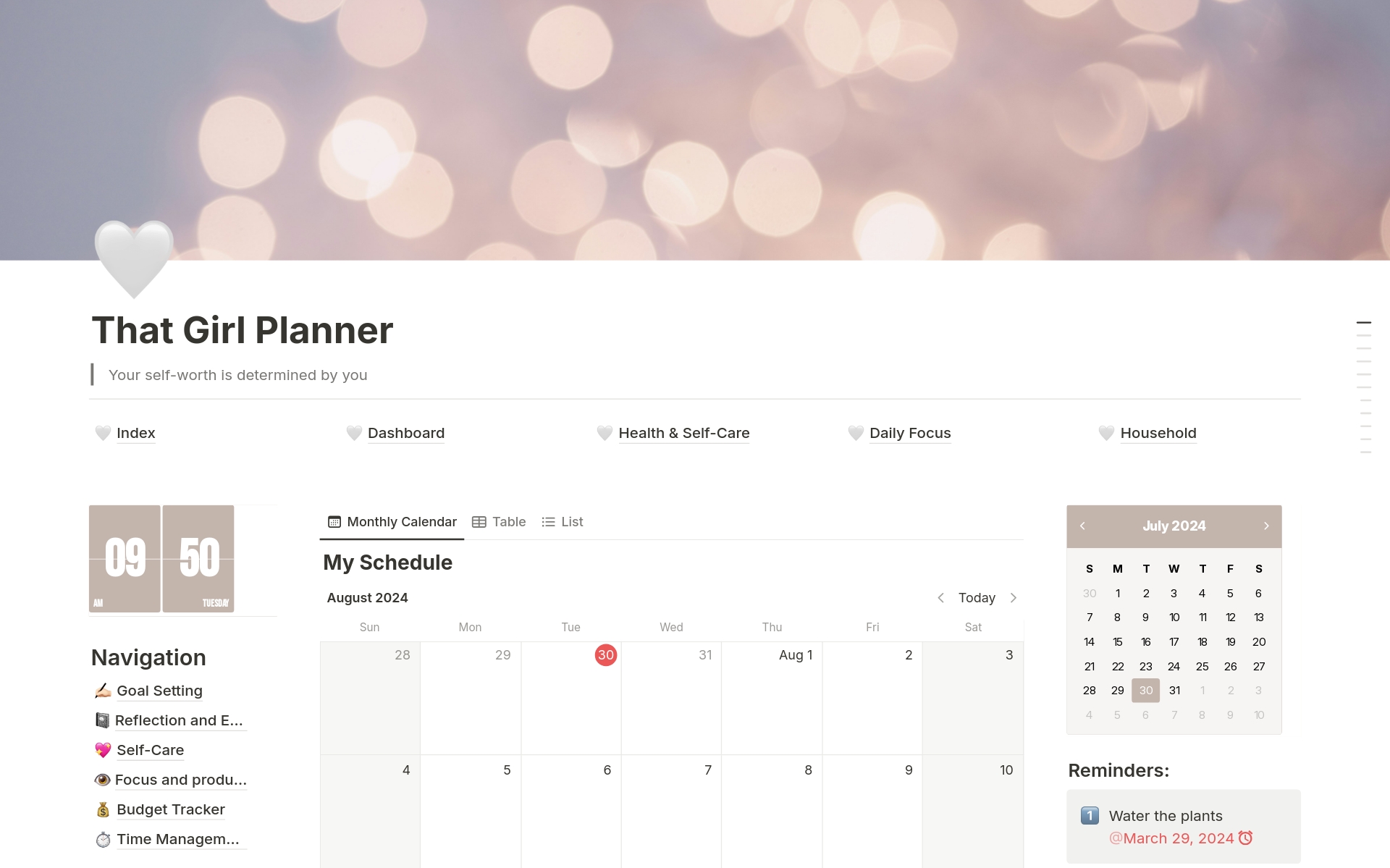
Task: Expand the List view option
Action: click(x=562, y=521)
